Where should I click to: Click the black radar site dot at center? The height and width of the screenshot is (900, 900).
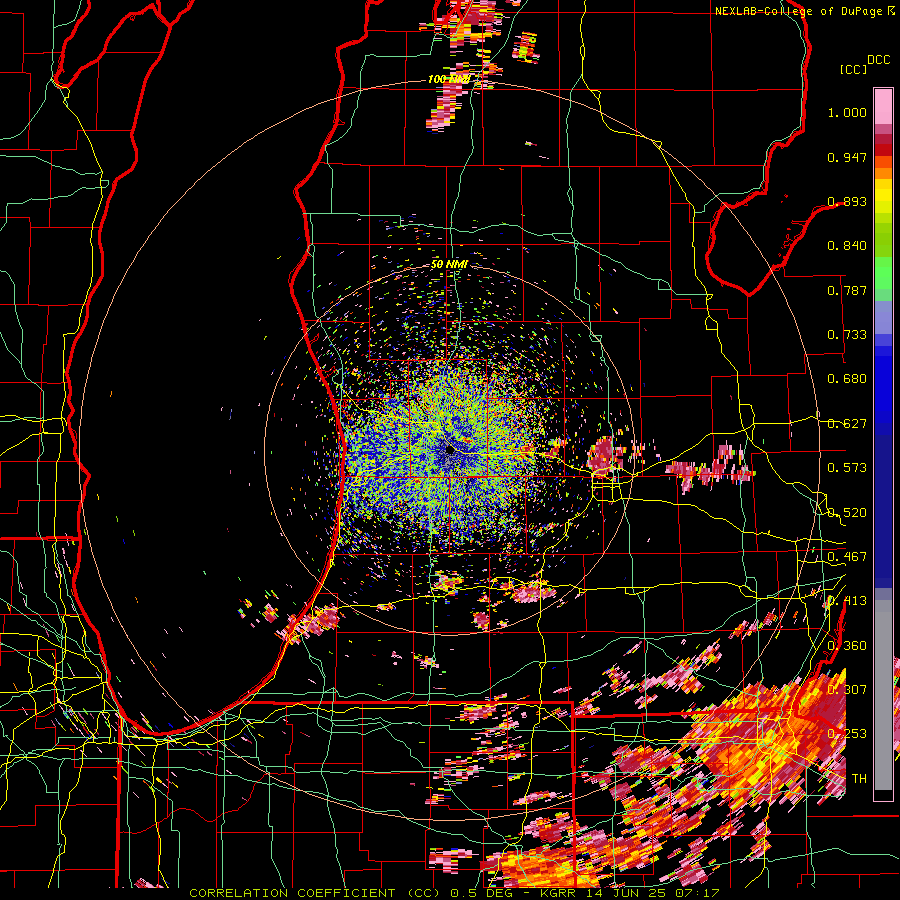449,451
